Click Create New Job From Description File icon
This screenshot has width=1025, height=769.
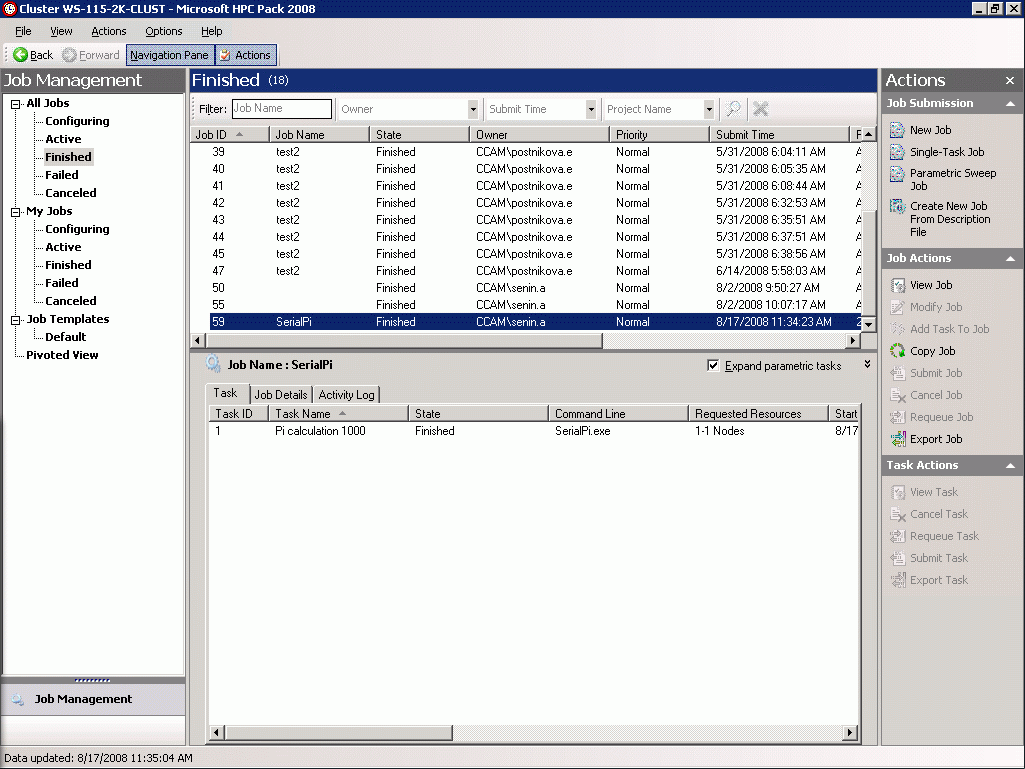(x=898, y=207)
